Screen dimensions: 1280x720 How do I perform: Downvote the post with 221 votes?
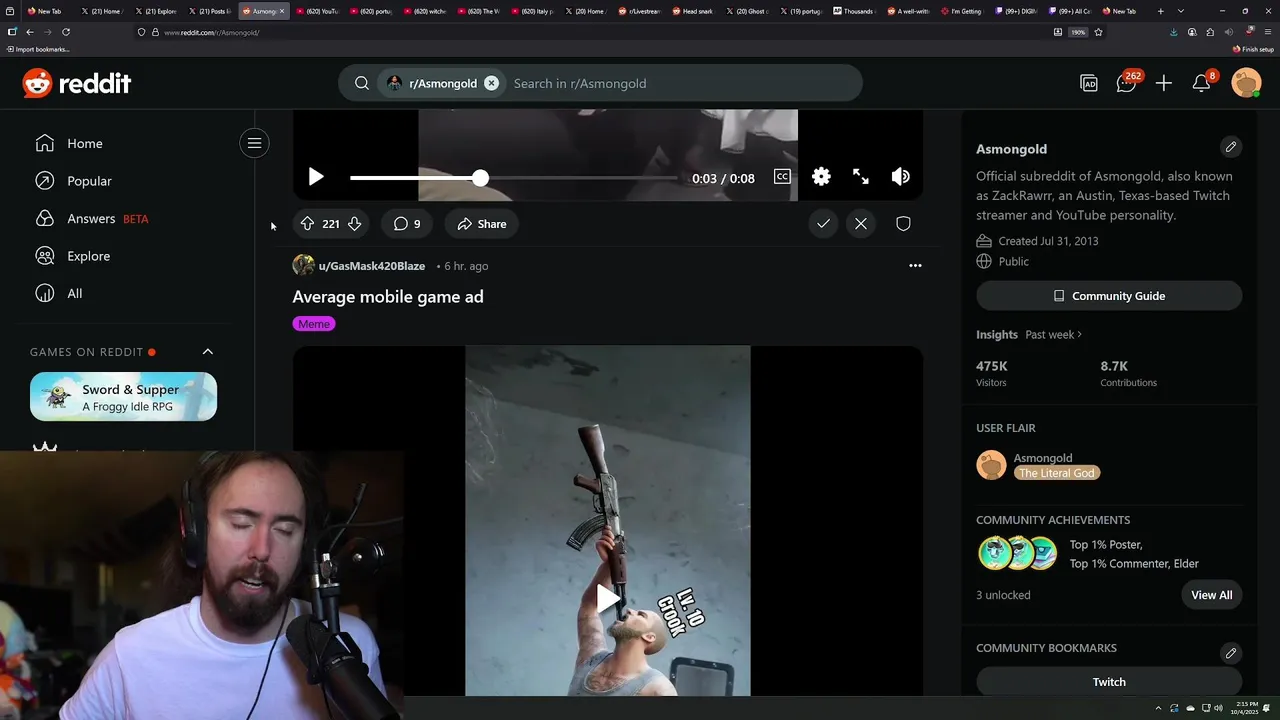coord(354,224)
